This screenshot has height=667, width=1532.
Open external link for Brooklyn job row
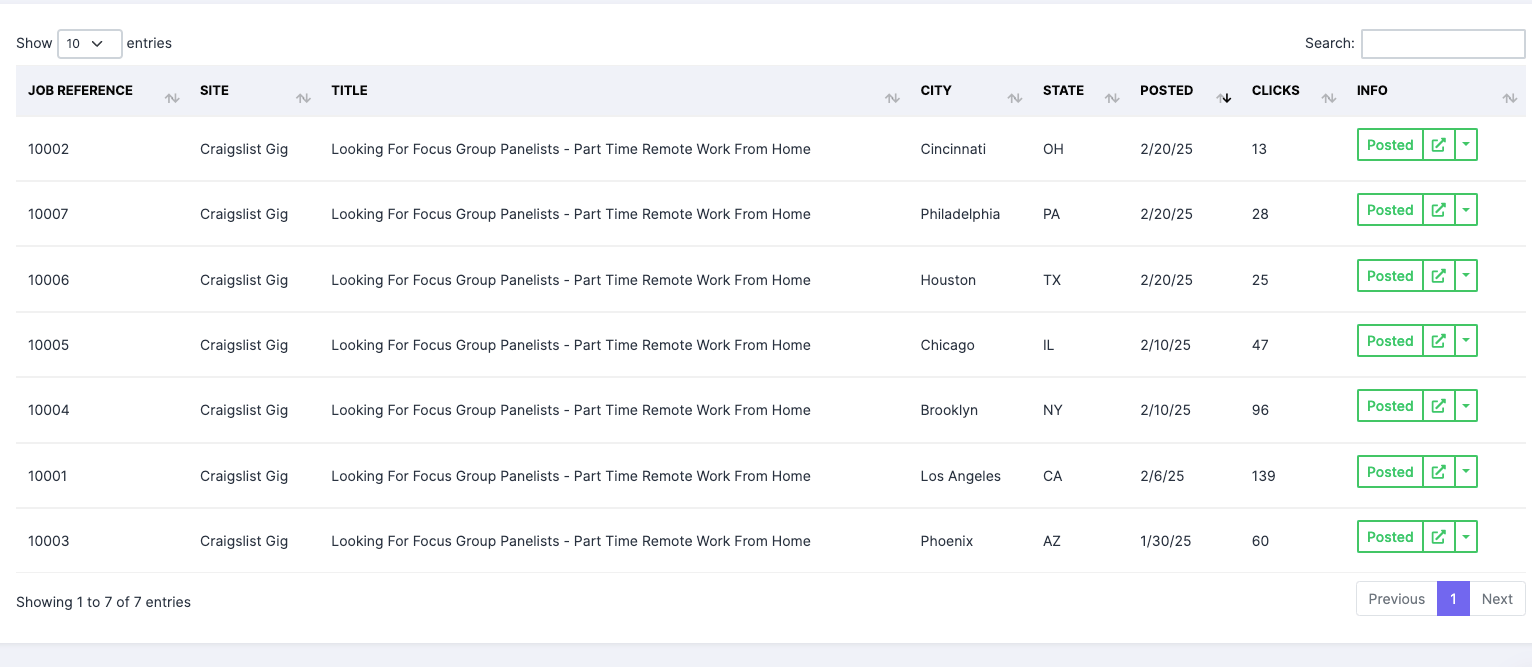click(x=1438, y=406)
